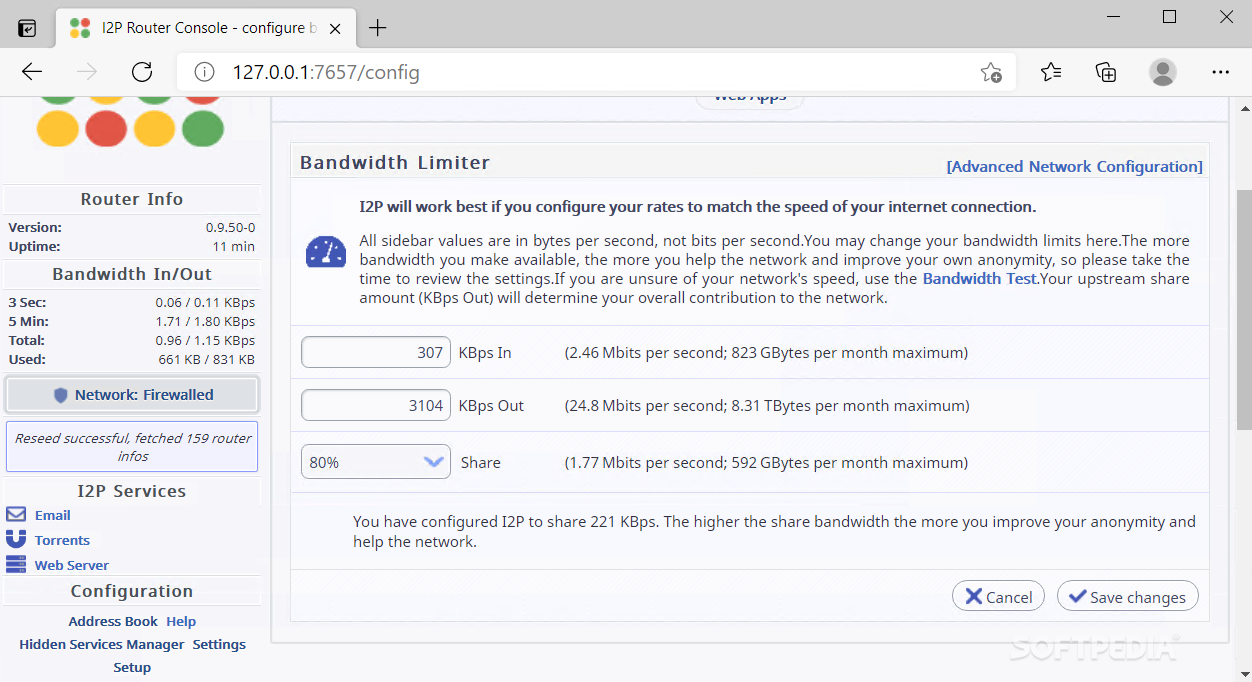
Task: Open the tab actions menu icon
Action: click(x=28, y=28)
